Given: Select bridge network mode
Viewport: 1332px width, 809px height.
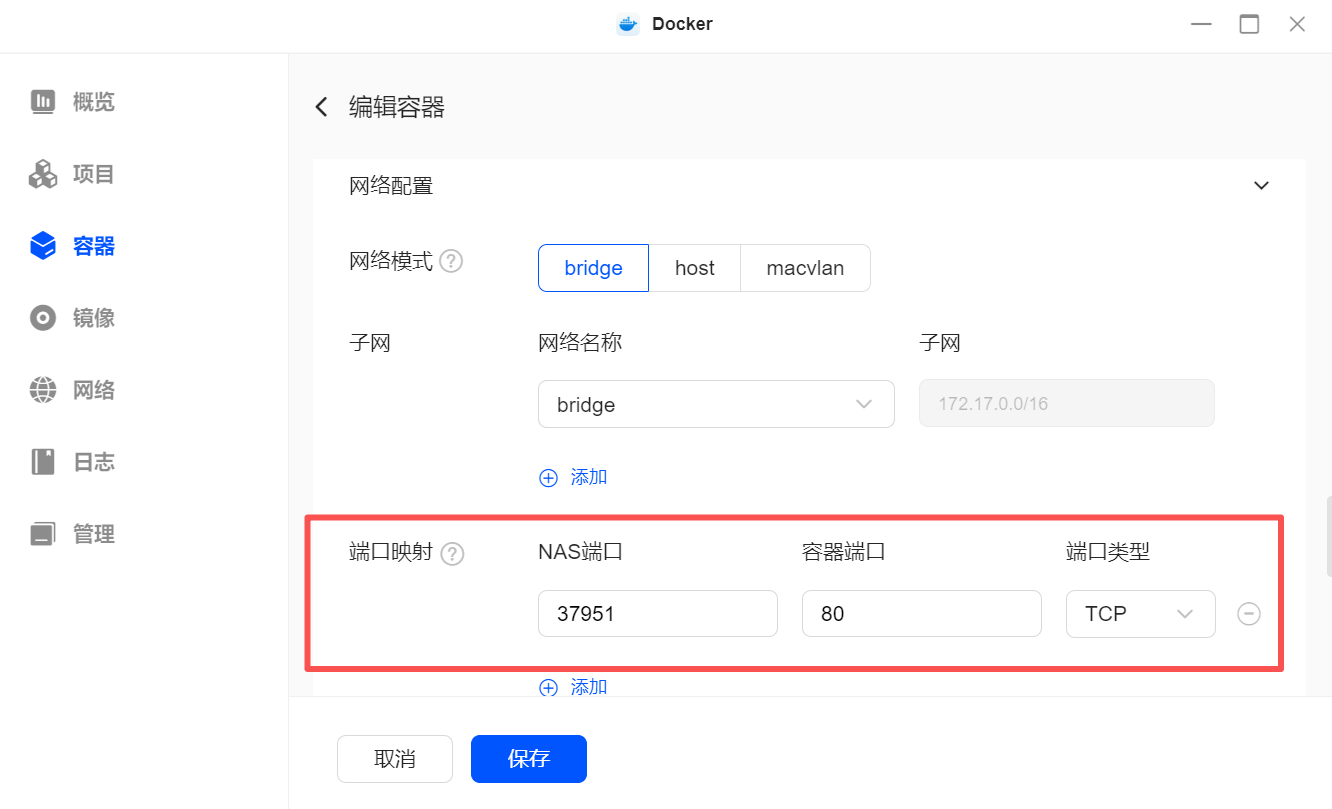Looking at the screenshot, I should pos(593,268).
